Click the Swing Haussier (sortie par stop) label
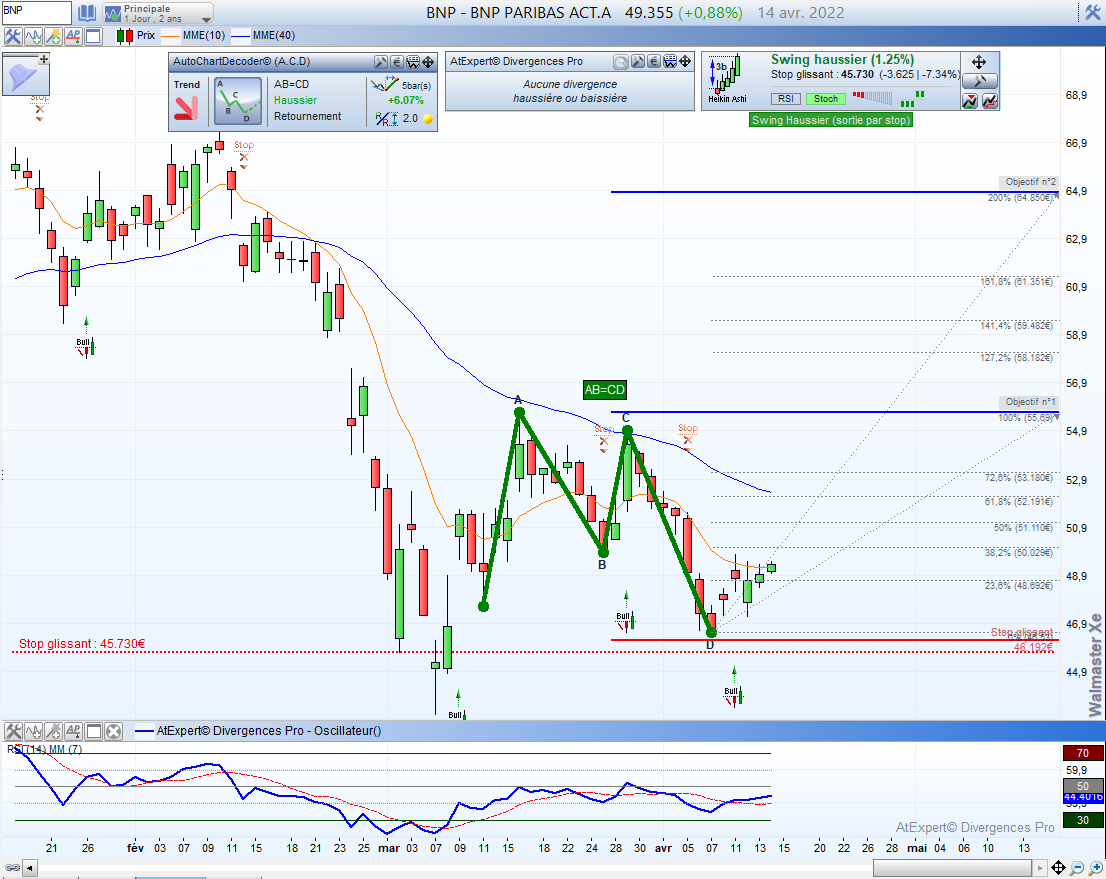The height and width of the screenshot is (879, 1106). coord(831,120)
